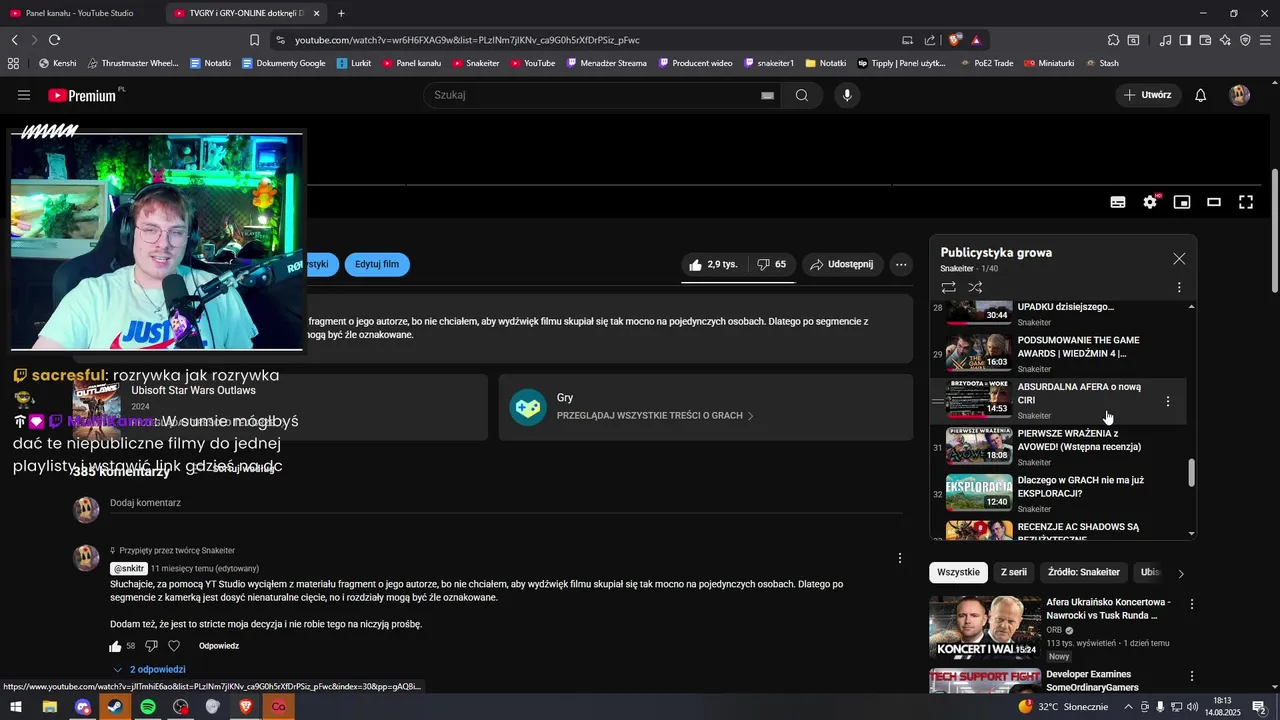Open the YouTube guide hamburger menu
The image size is (1280, 720).
24,95
